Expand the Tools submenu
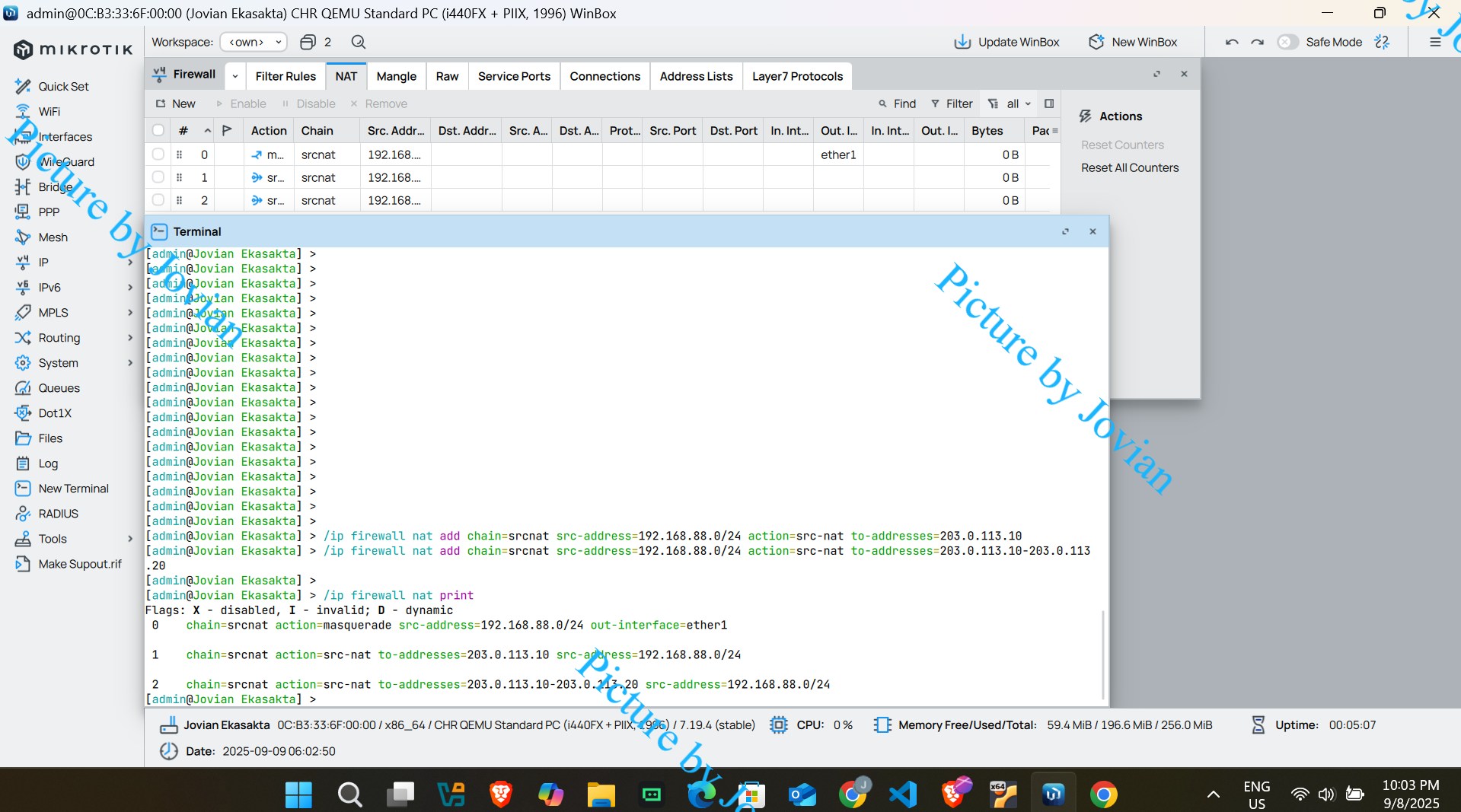 point(130,538)
